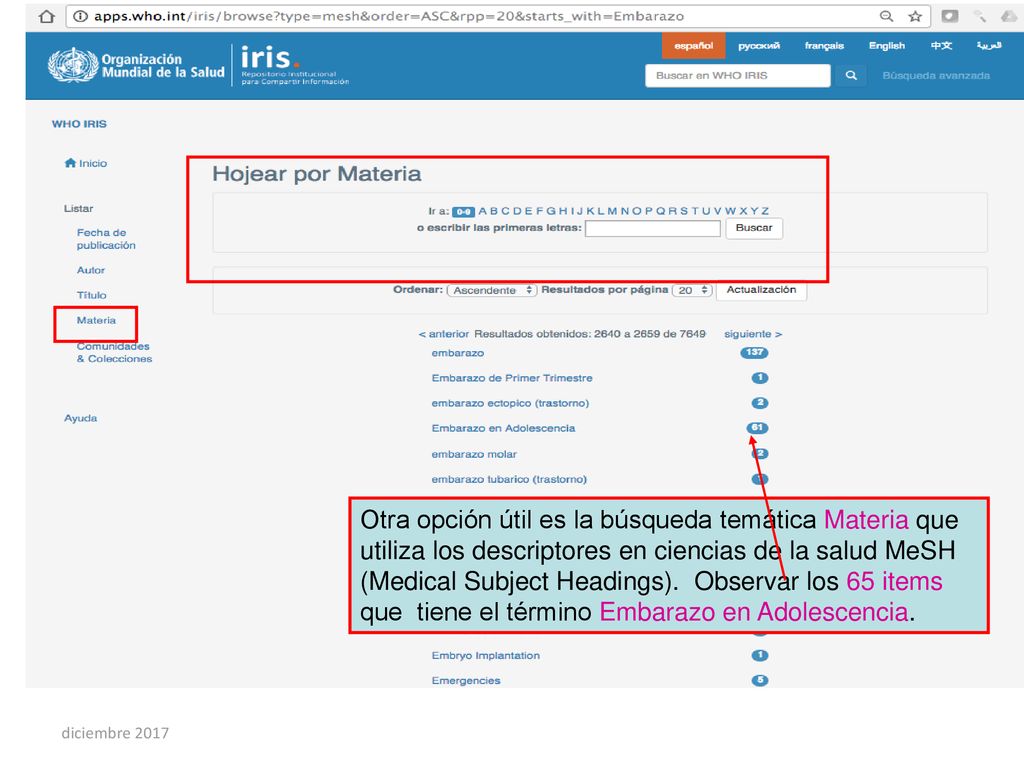Switch language to français

coord(824,46)
